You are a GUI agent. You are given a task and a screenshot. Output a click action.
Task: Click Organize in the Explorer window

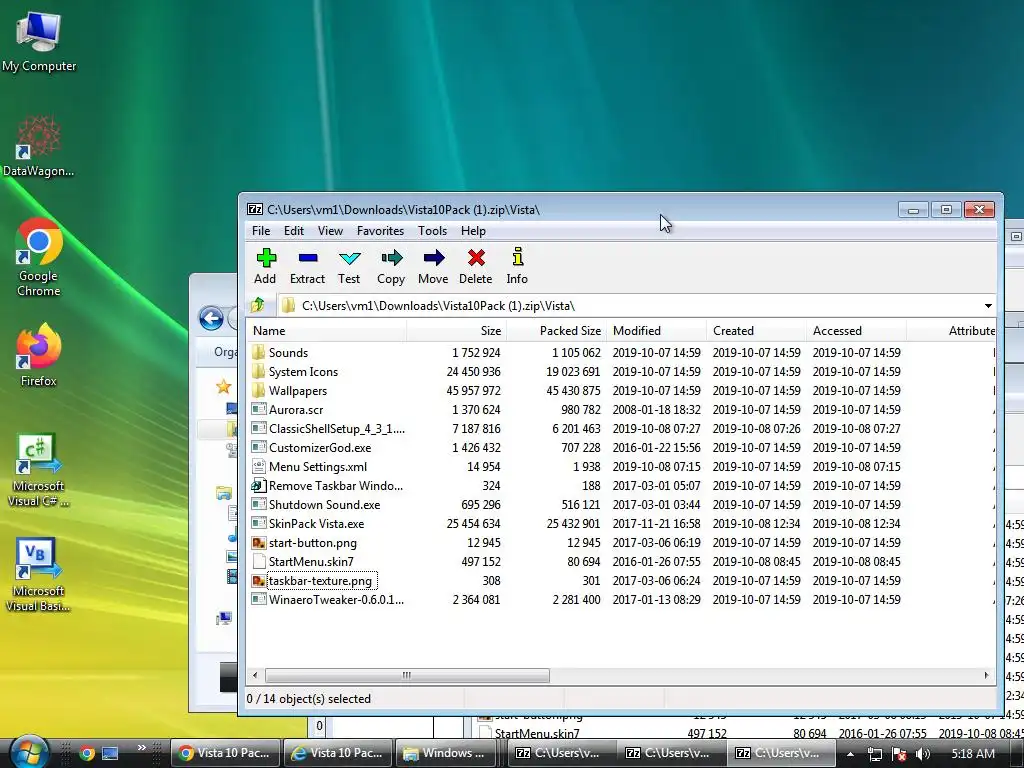(x=225, y=352)
